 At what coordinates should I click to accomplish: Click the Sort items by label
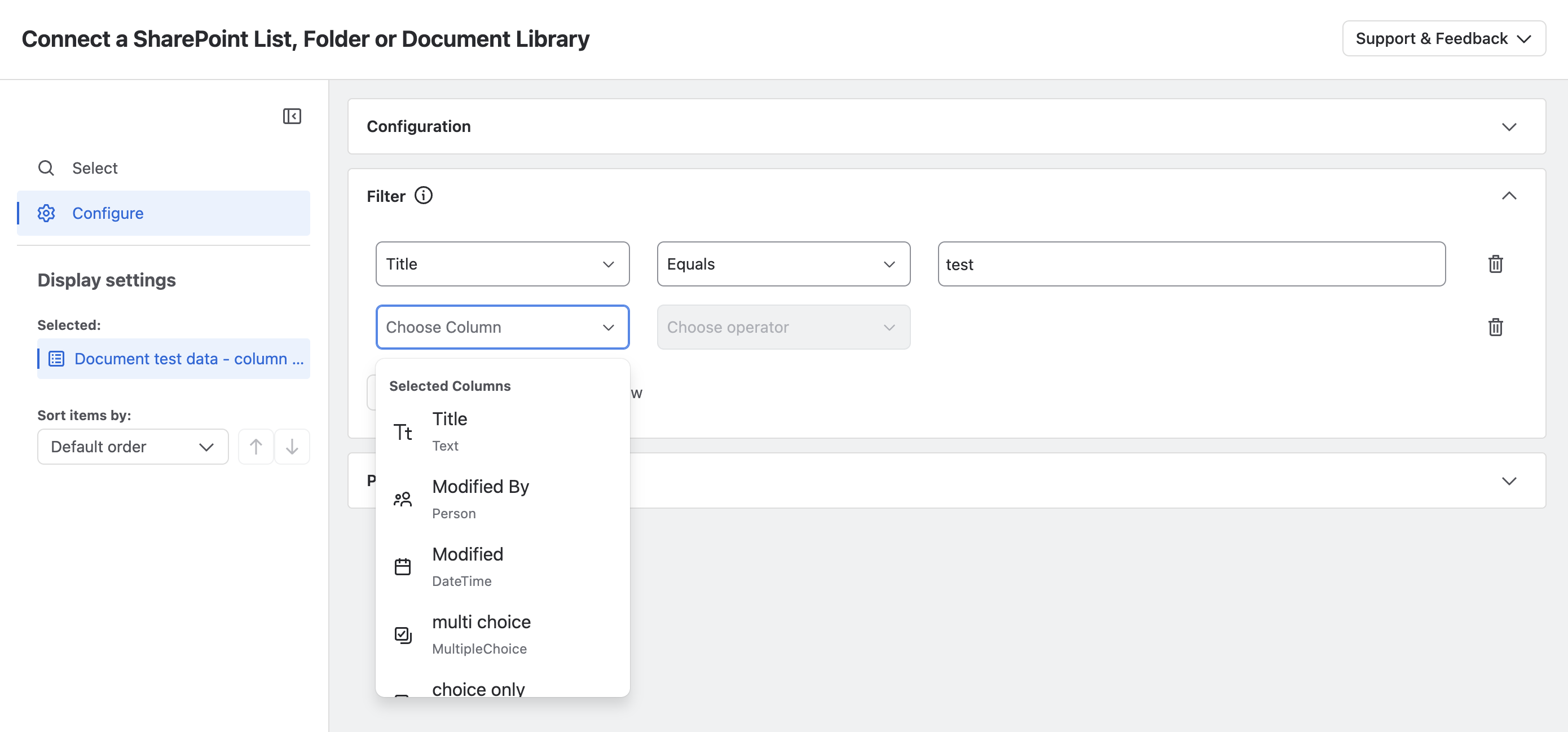pos(84,415)
